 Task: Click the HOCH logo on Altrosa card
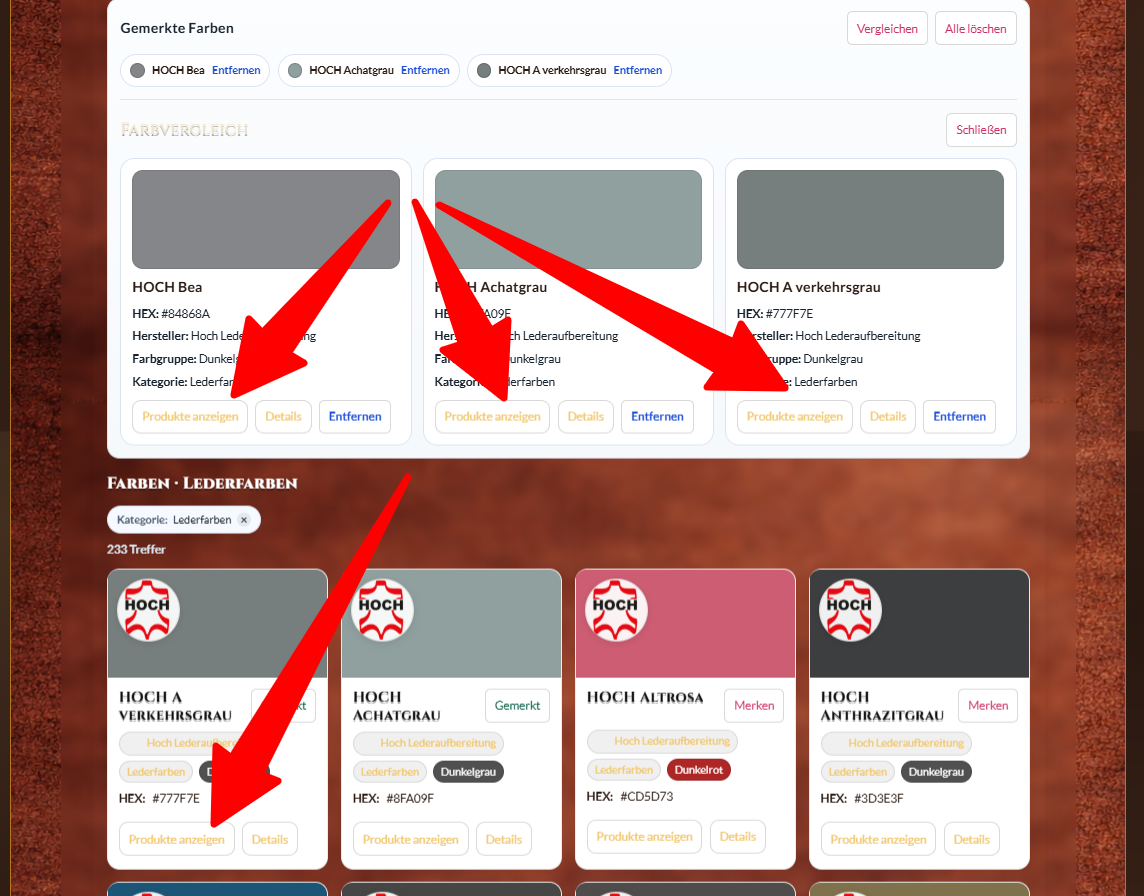616,610
